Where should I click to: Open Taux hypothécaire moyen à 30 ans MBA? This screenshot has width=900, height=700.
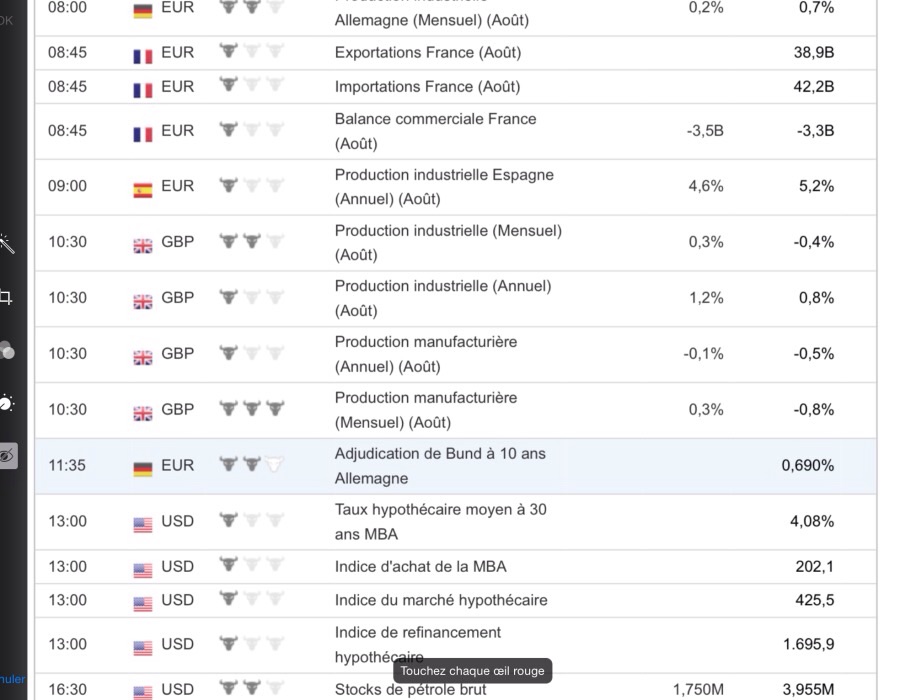440,521
